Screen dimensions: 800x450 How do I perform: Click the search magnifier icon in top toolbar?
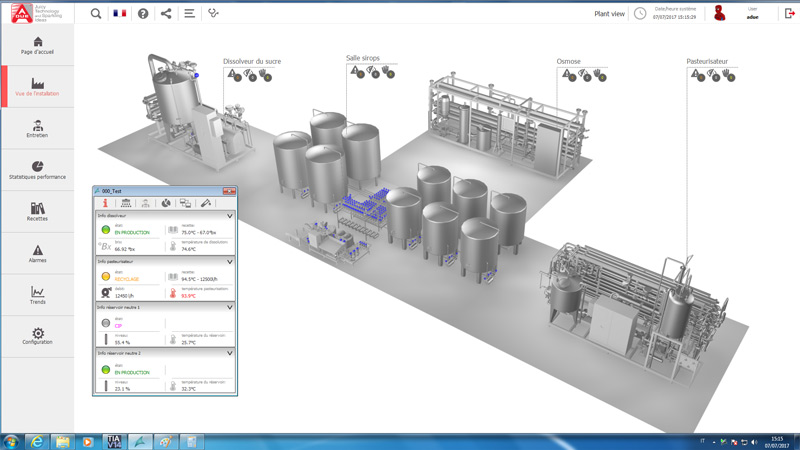[x=96, y=14]
